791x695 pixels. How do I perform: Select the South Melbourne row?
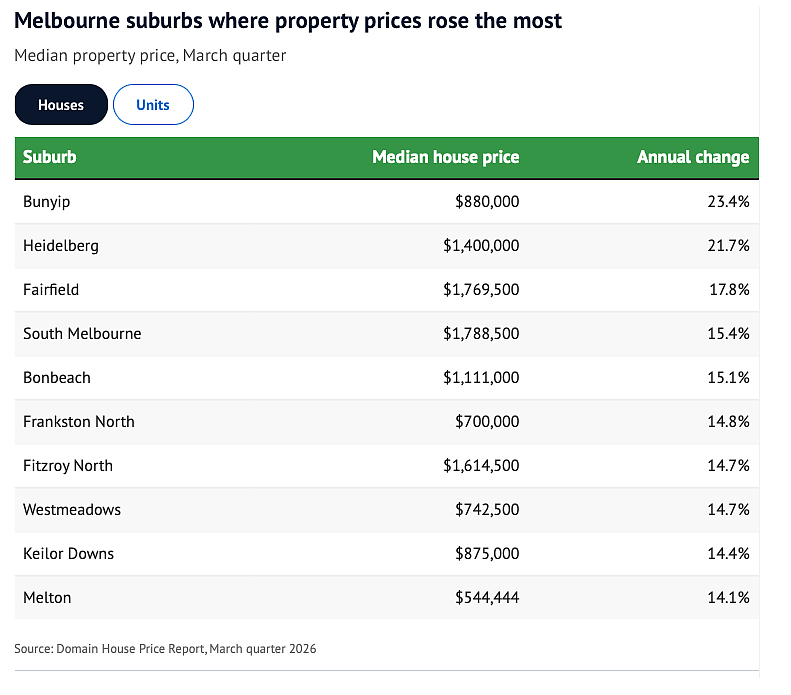tap(387, 334)
